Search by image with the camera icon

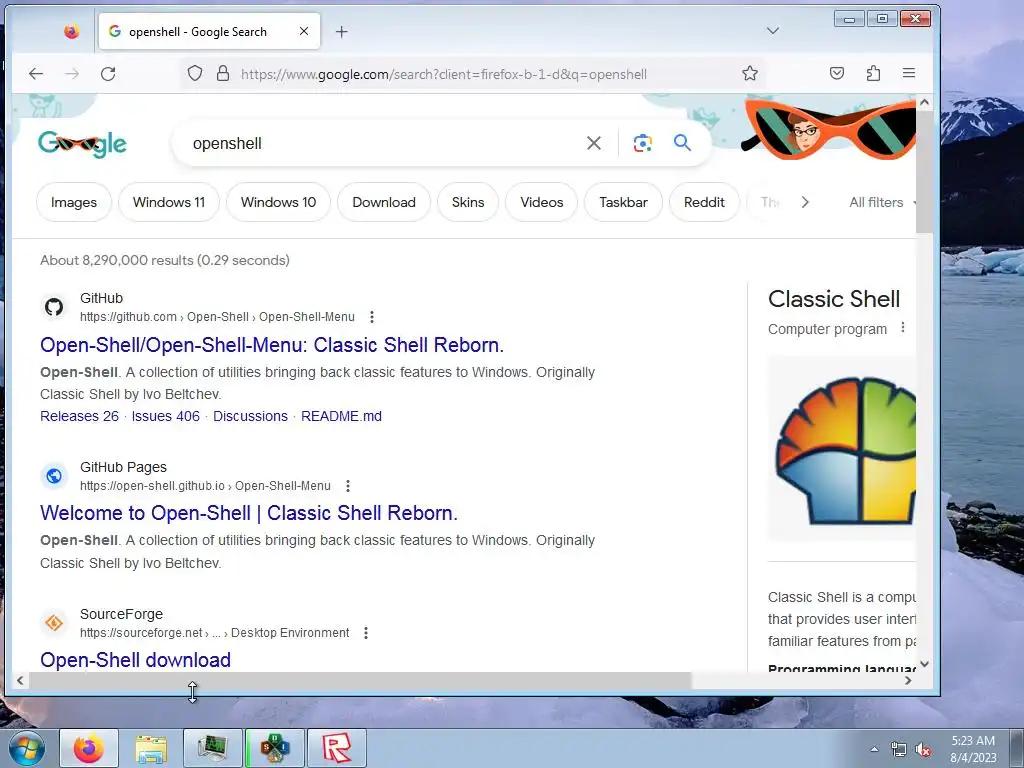pyautogui.click(x=643, y=143)
